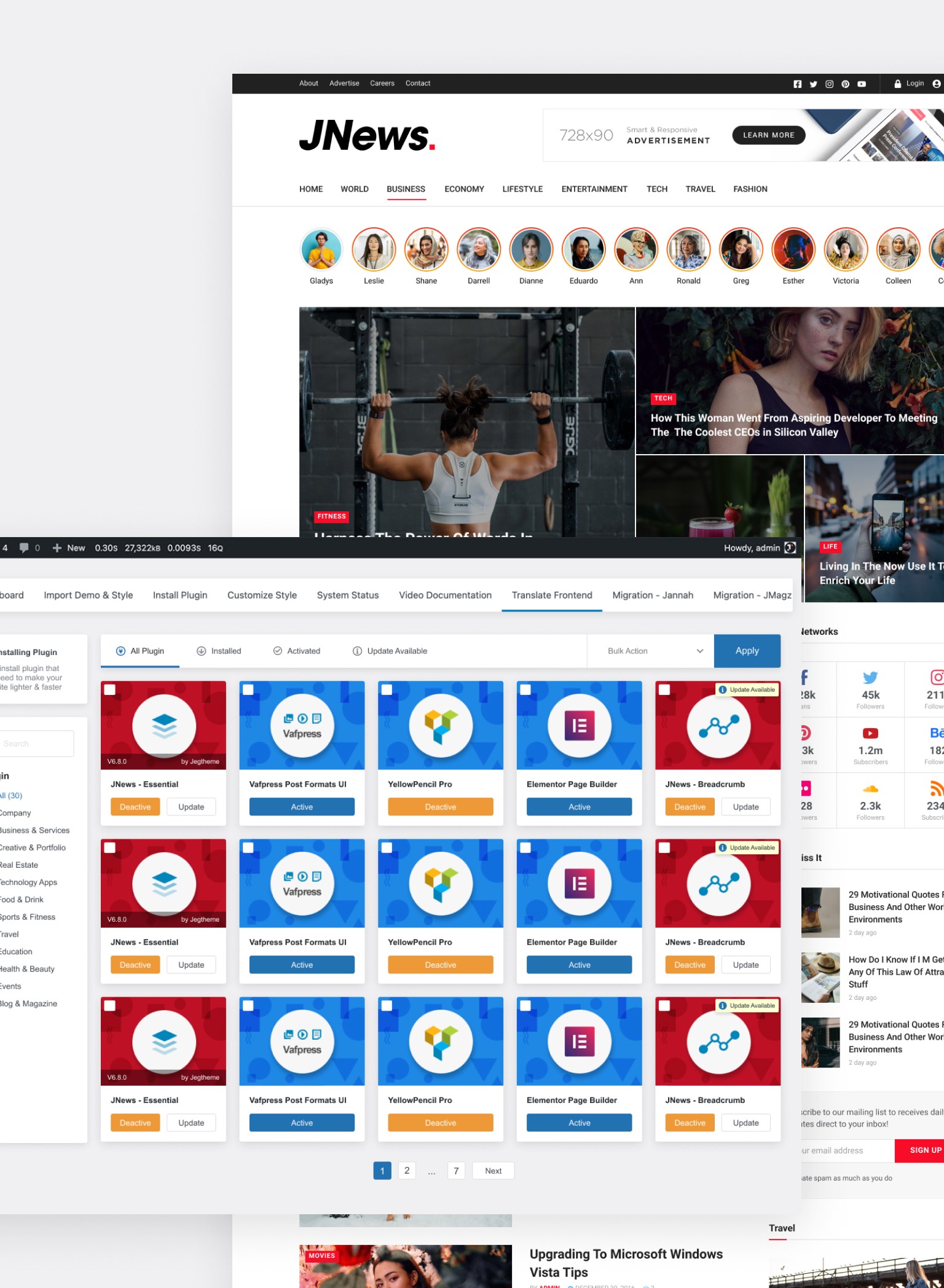The image size is (944, 1288).
Task: Click the plus icon next to New
Action: coord(57,548)
